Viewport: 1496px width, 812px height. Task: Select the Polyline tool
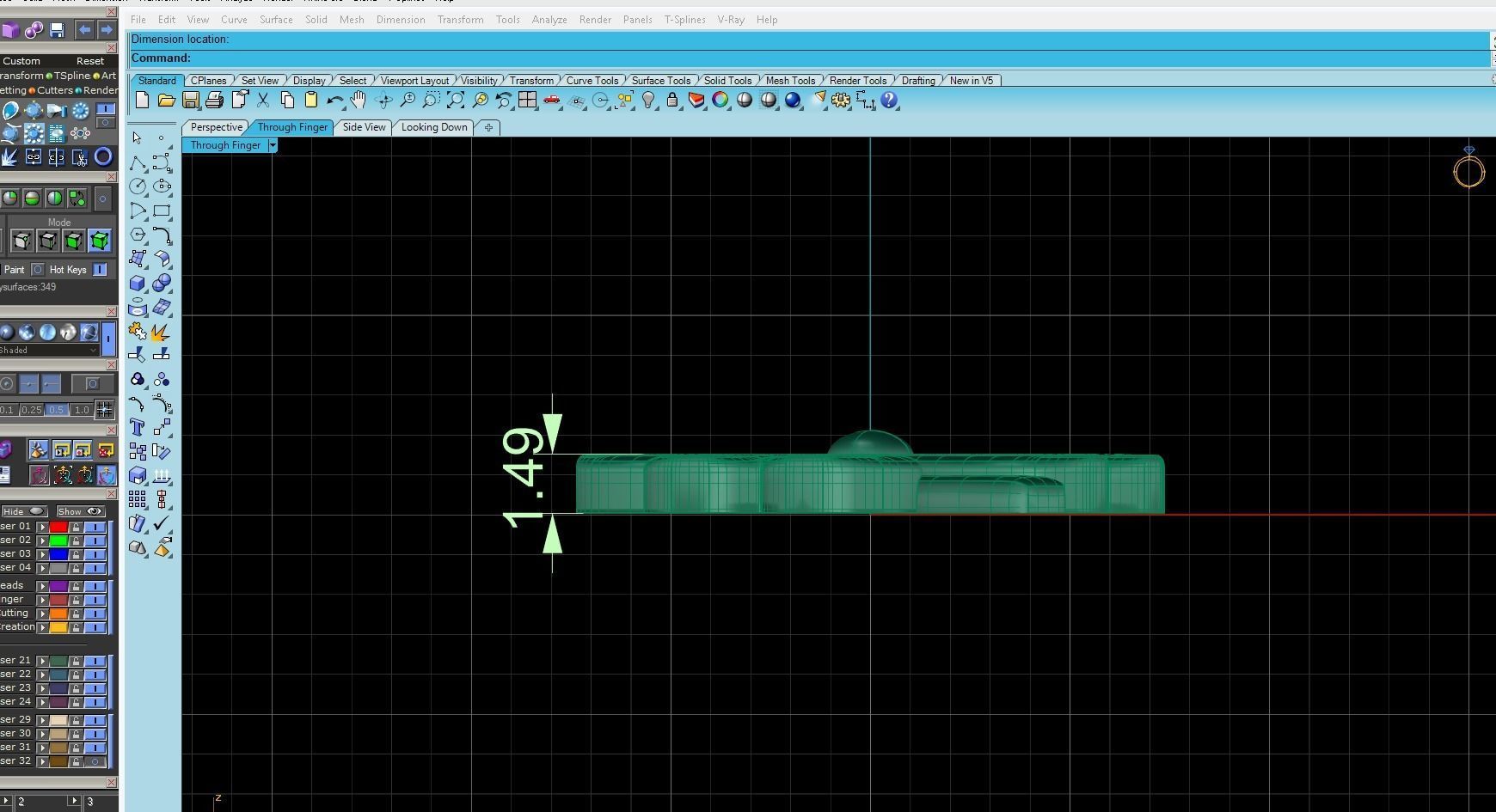[138, 162]
